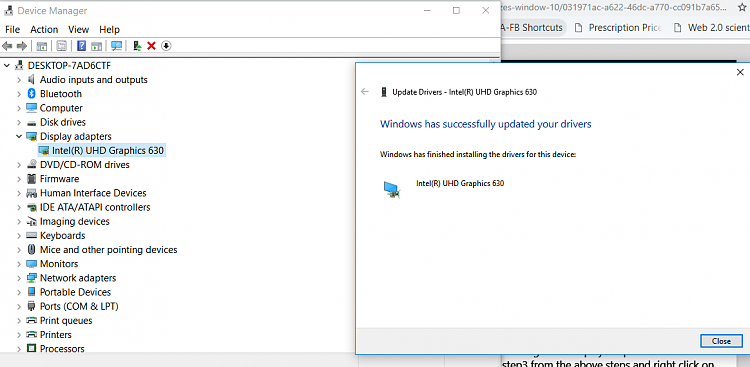The width and height of the screenshot is (750, 367).
Task: Click the Show/Hide Console Tree toolbar icon
Action: 42,46
